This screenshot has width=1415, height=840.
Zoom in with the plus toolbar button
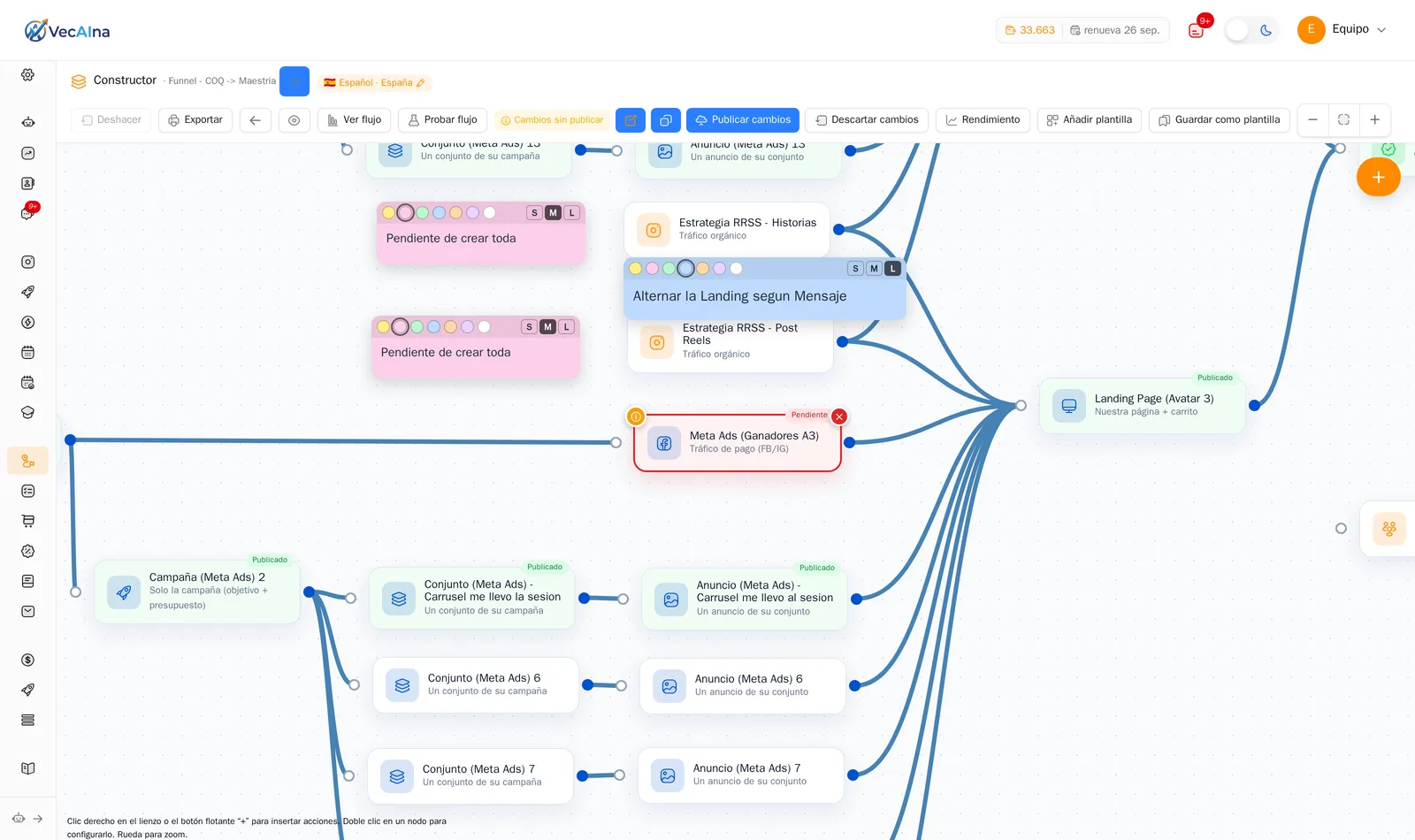coord(1374,120)
